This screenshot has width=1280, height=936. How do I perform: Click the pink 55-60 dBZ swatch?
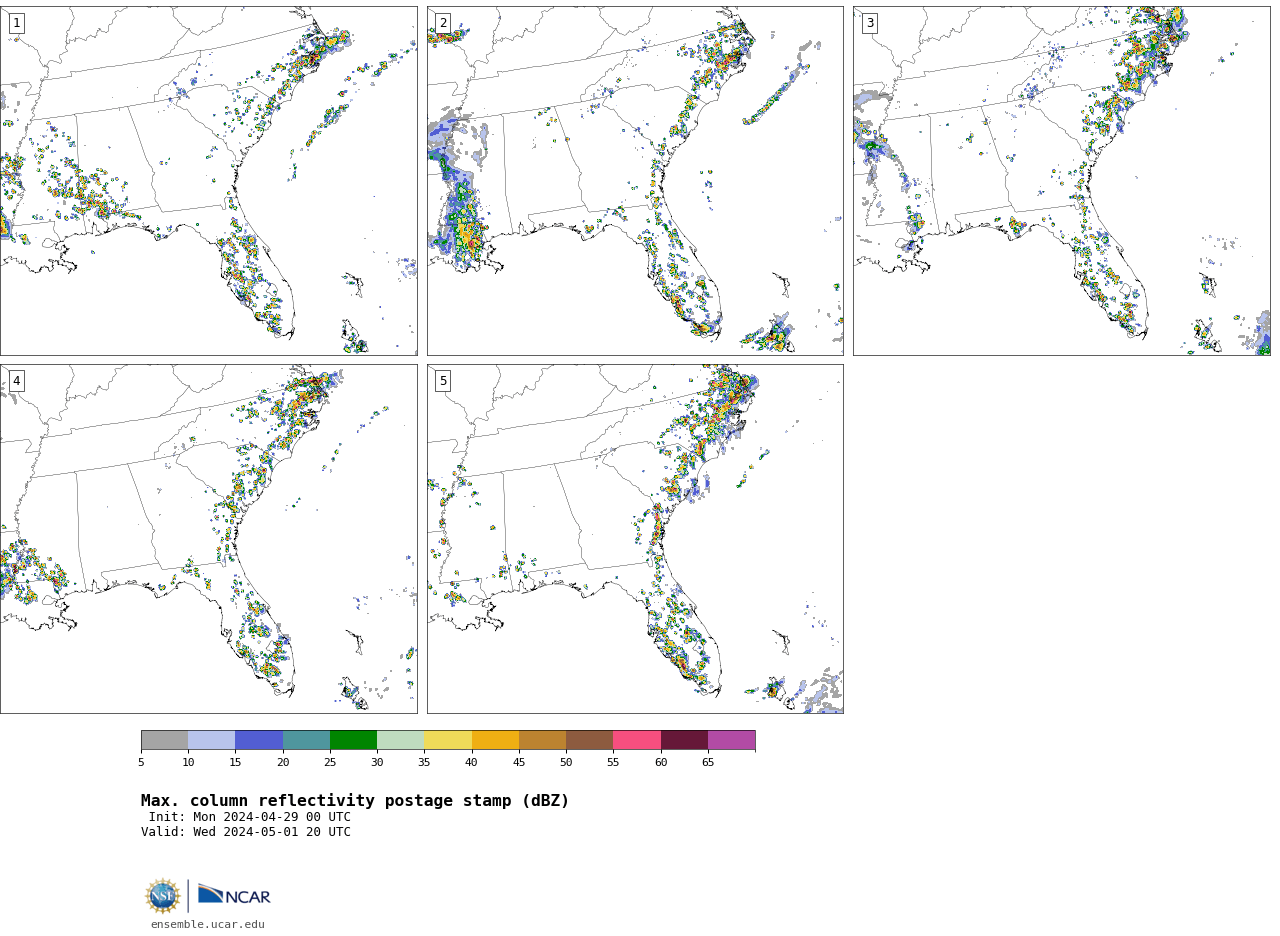click(x=637, y=740)
